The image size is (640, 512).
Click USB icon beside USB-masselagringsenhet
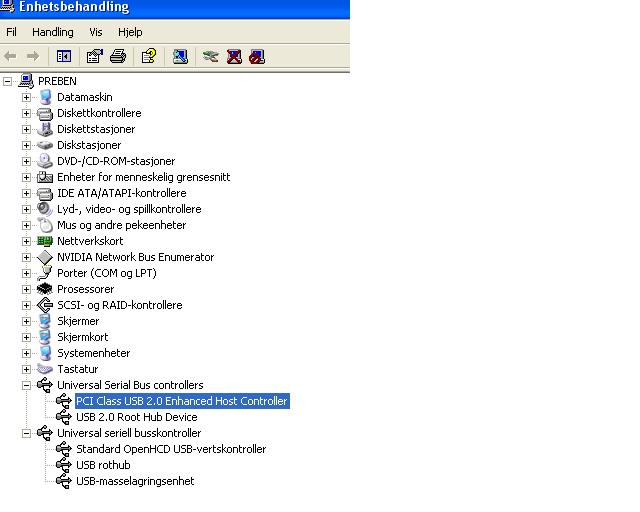(x=64, y=481)
